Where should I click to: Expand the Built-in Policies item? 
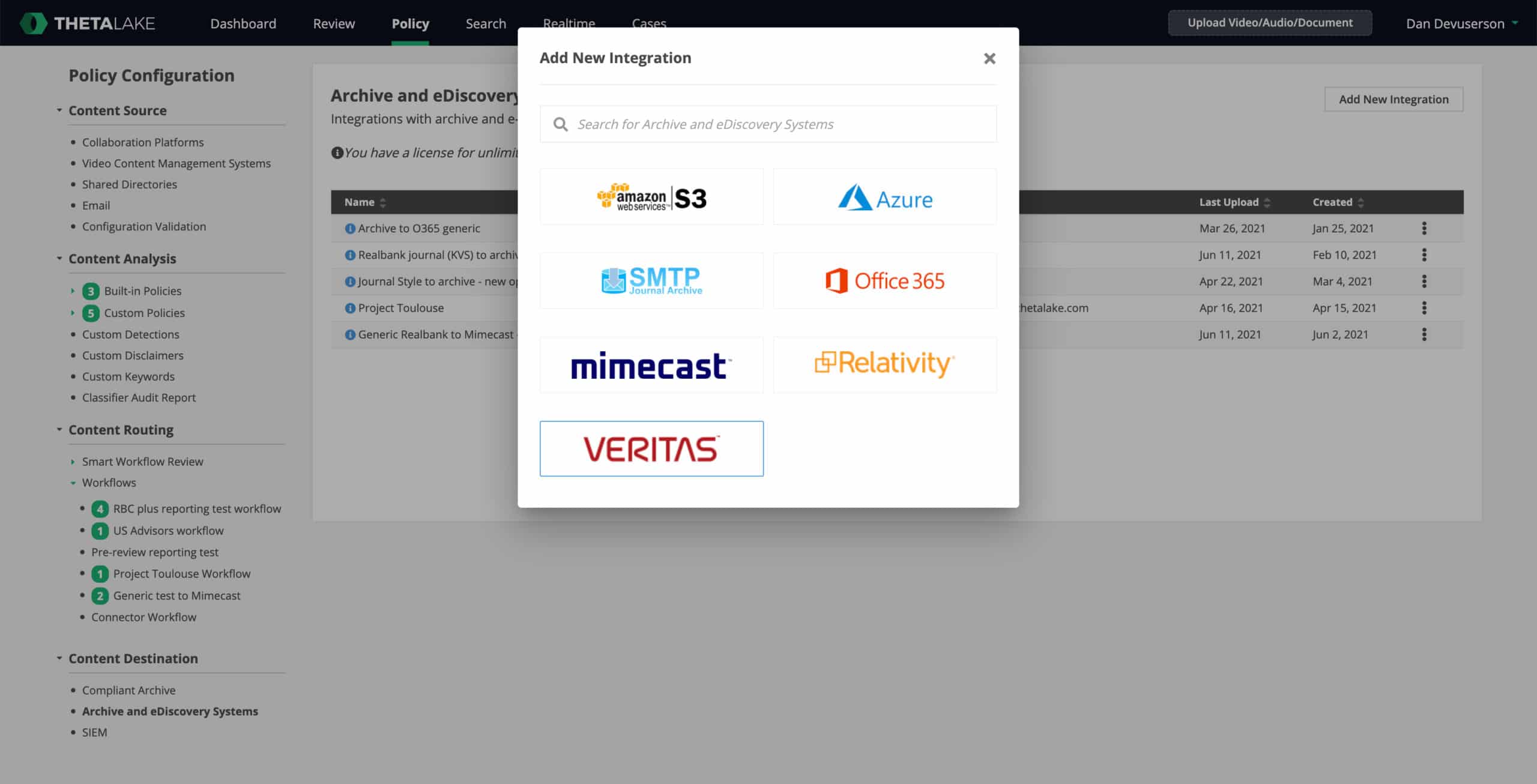[73, 291]
